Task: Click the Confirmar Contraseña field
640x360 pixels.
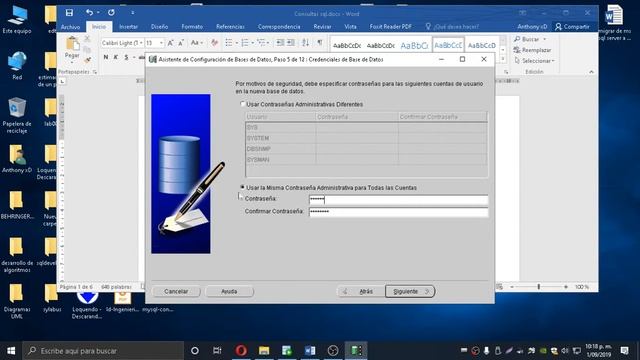Action: [398, 211]
